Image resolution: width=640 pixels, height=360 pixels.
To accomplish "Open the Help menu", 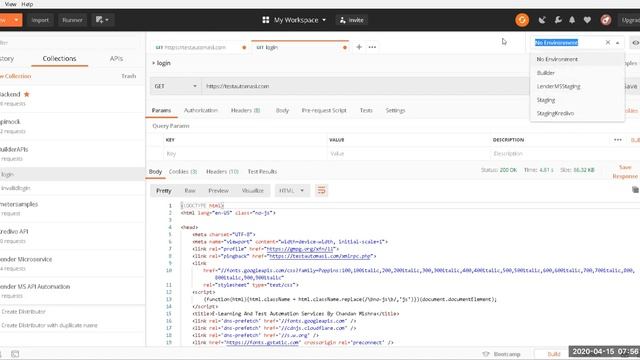I will click(x=27, y=4).
